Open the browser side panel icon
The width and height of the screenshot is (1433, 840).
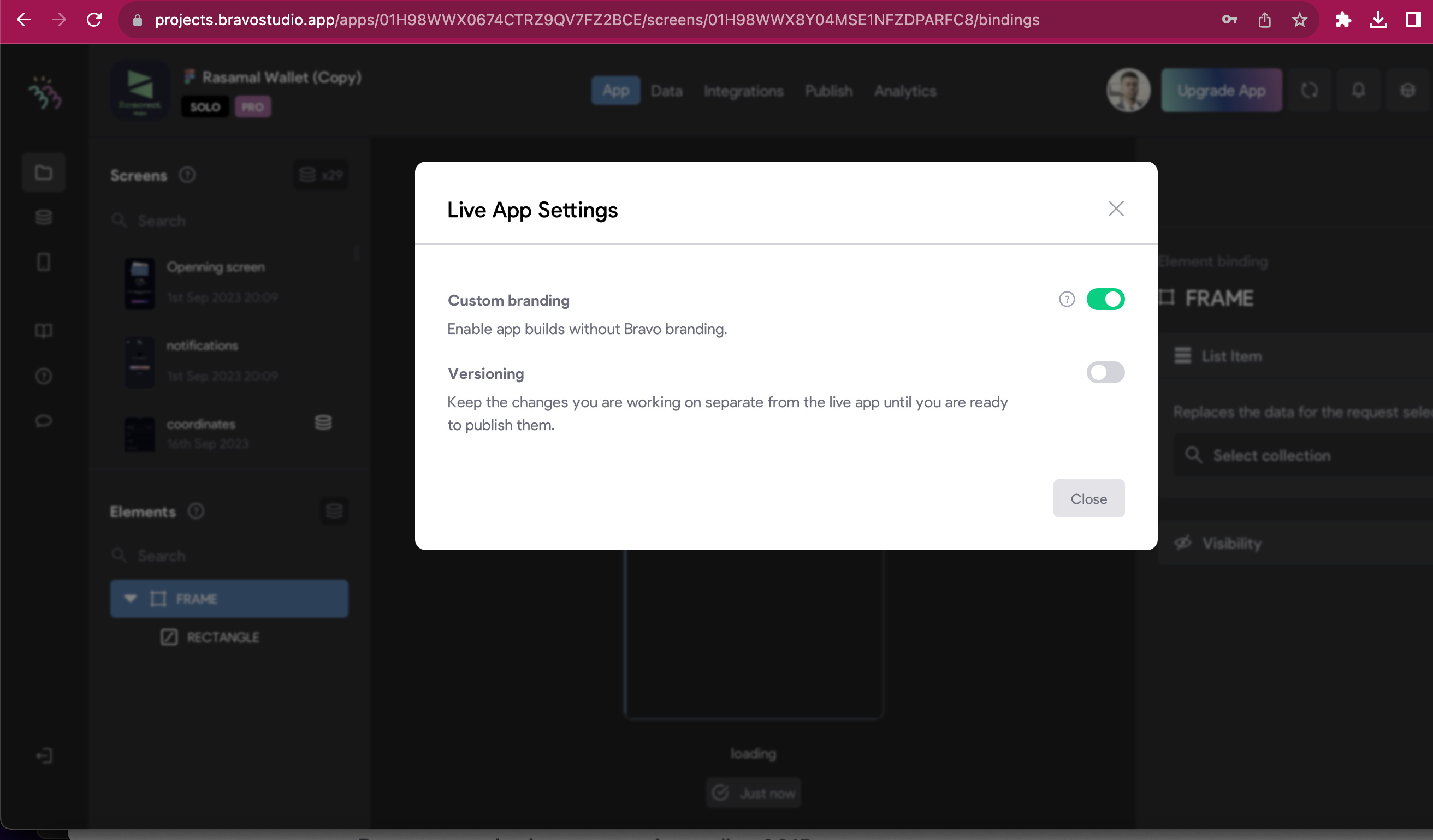click(1413, 20)
